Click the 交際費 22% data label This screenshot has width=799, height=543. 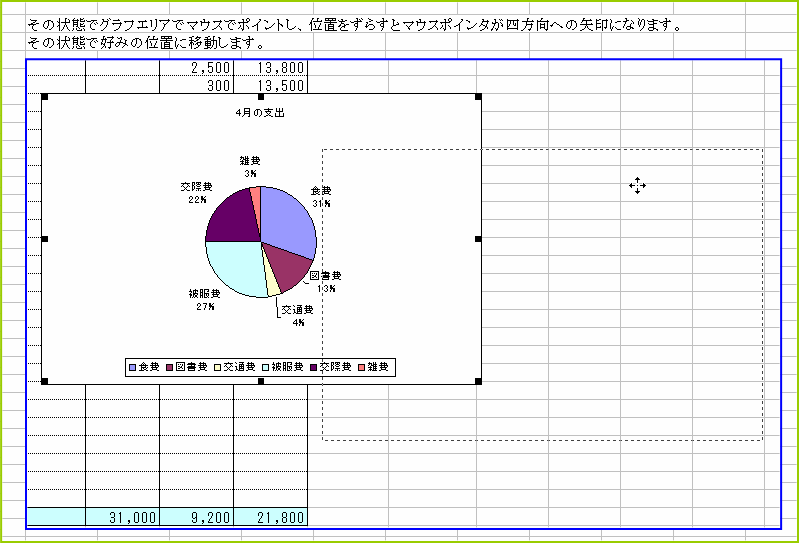197,193
